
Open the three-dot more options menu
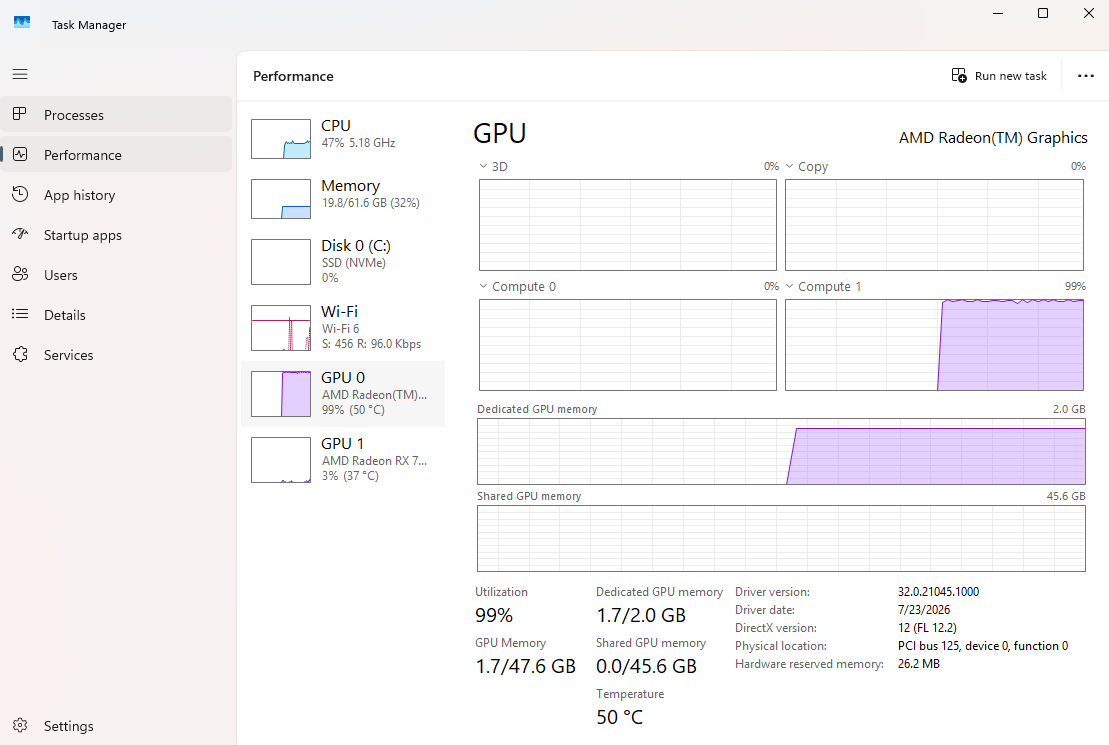coord(1086,76)
